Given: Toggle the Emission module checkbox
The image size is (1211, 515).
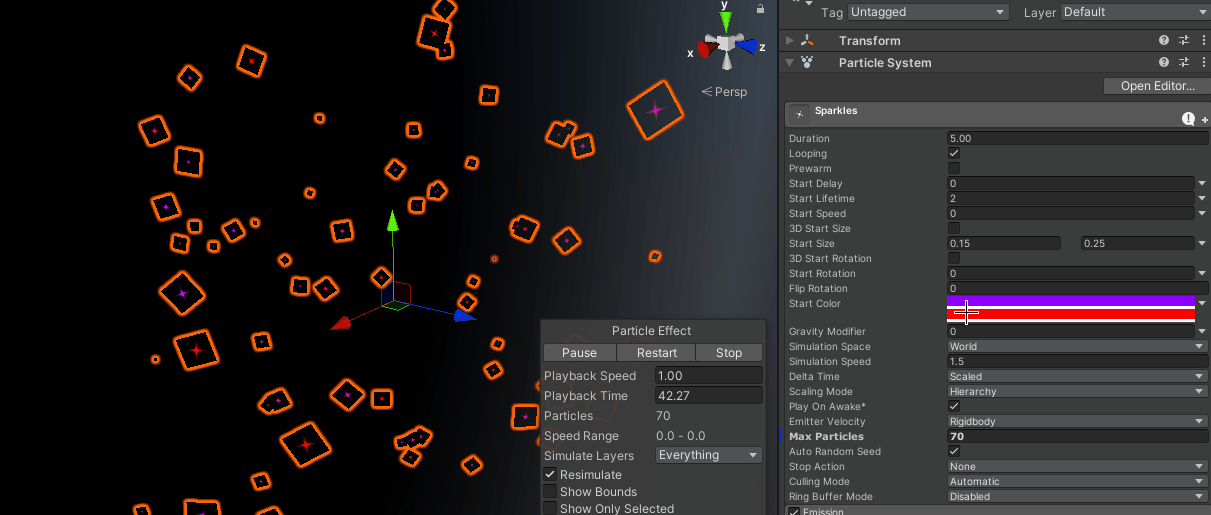Looking at the screenshot, I should pos(794,512).
